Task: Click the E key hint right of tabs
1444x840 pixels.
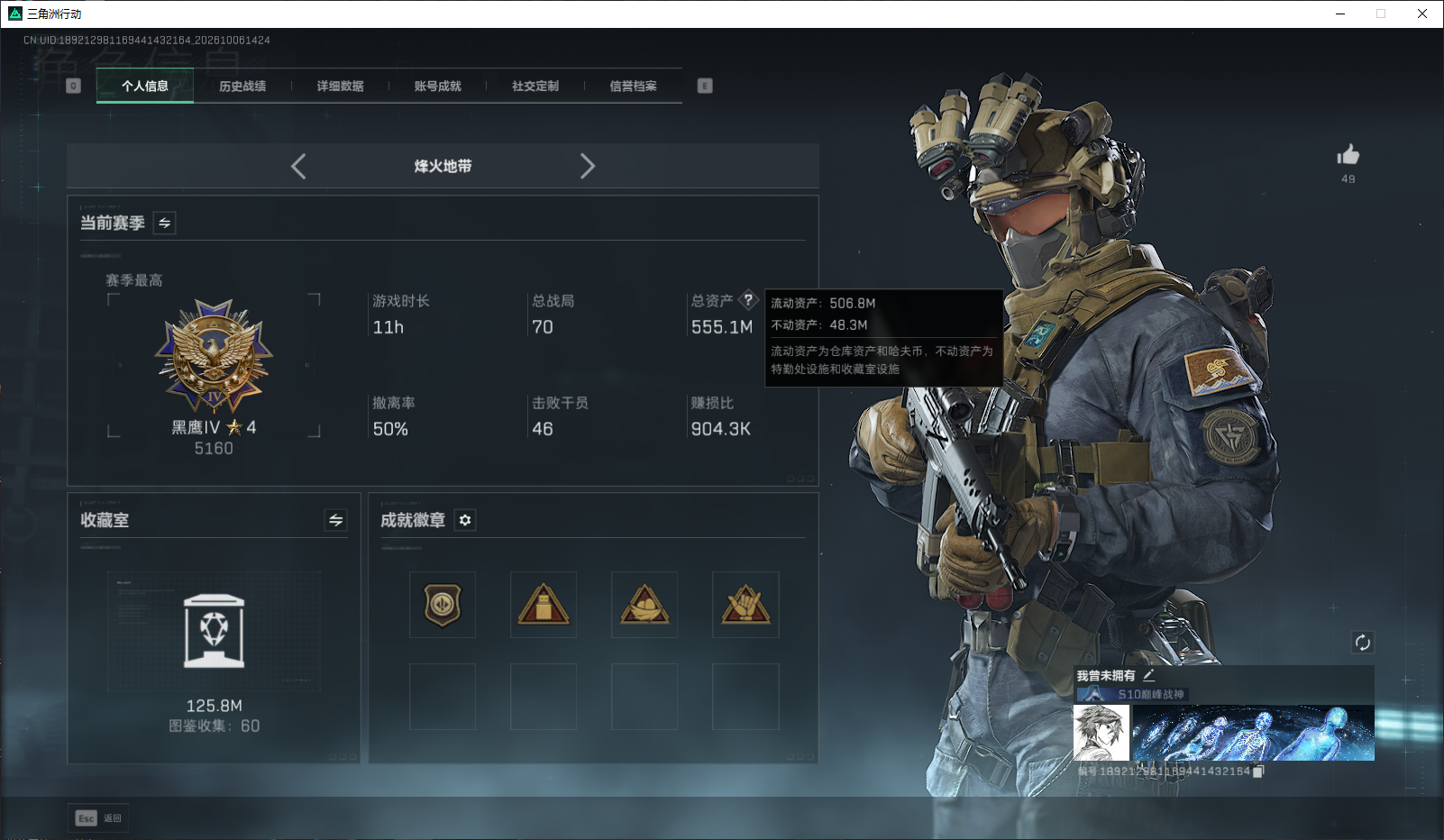Action: pos(705,86)
